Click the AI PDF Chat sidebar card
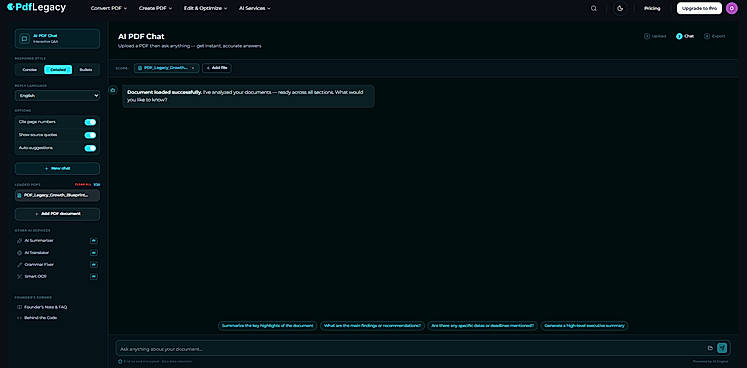Image resolution: width=747 pixels, height=368 pixels. pos(57,39)
